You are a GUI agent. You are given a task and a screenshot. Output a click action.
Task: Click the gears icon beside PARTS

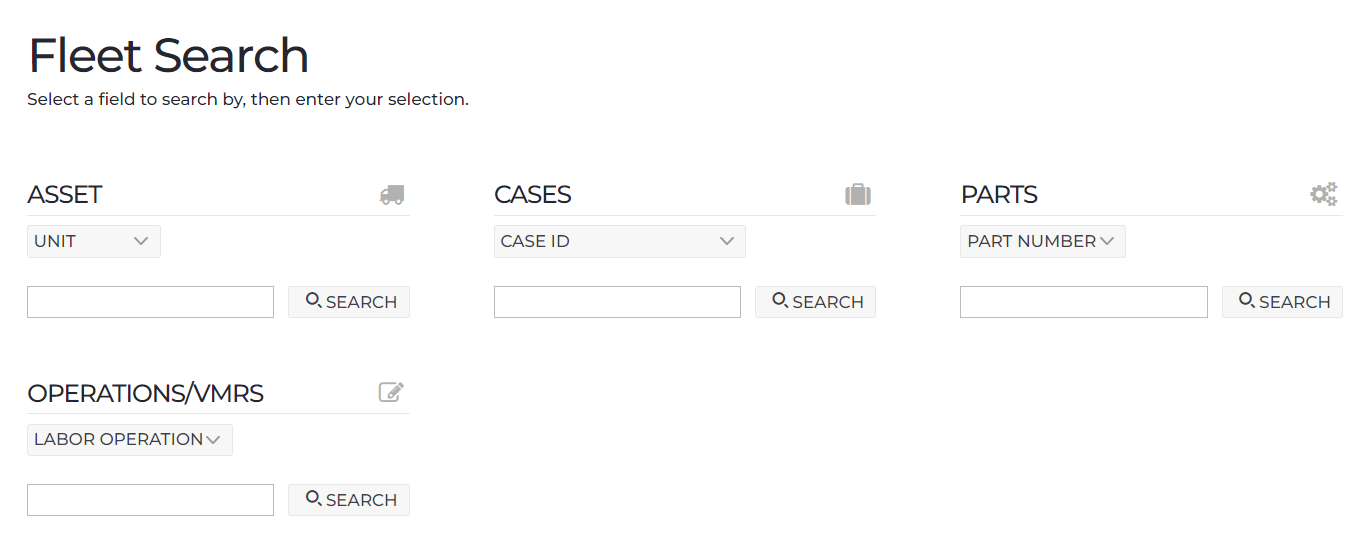[x=1324, y=194]
